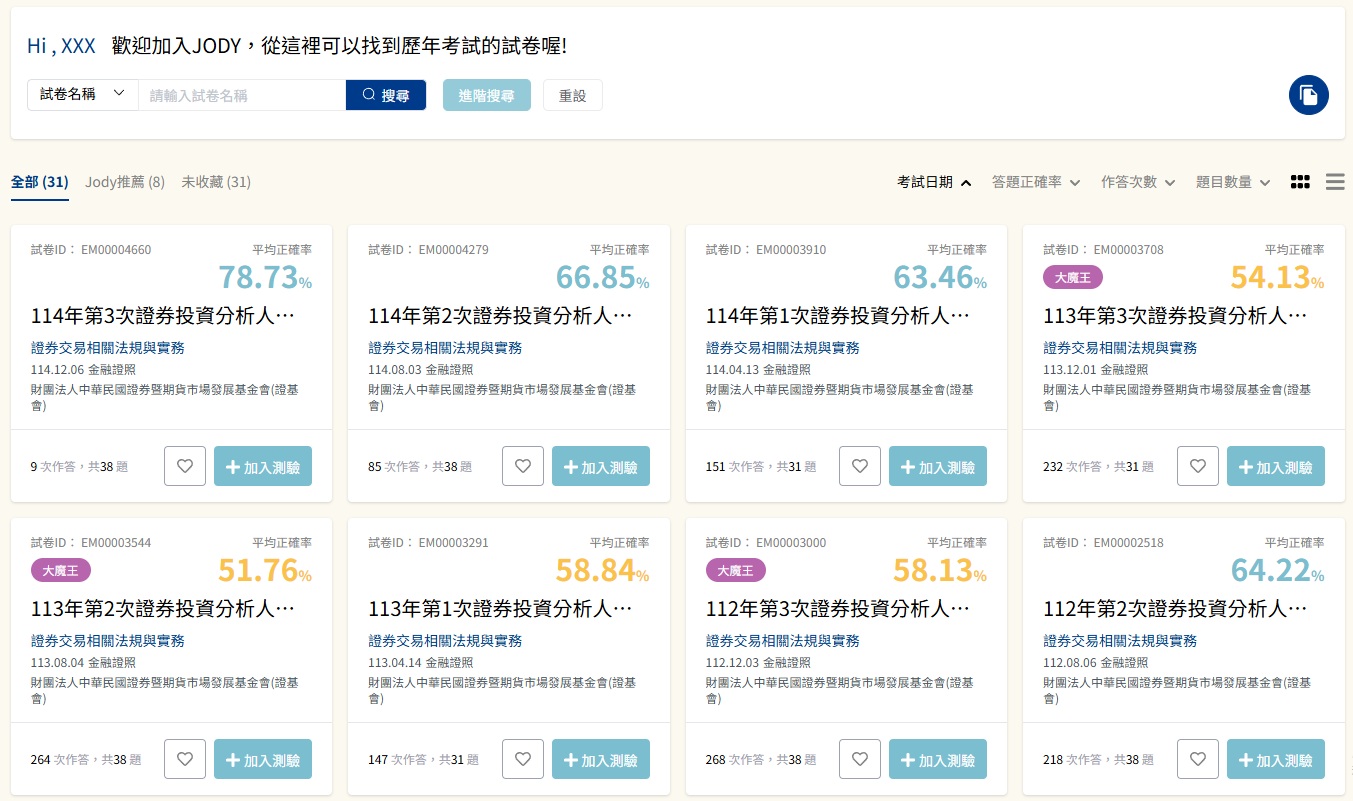This screenshot has width=1353, height=801.
Task: Click heart icon on 113年第1次 exam card
Action: [x=522, y=759]
